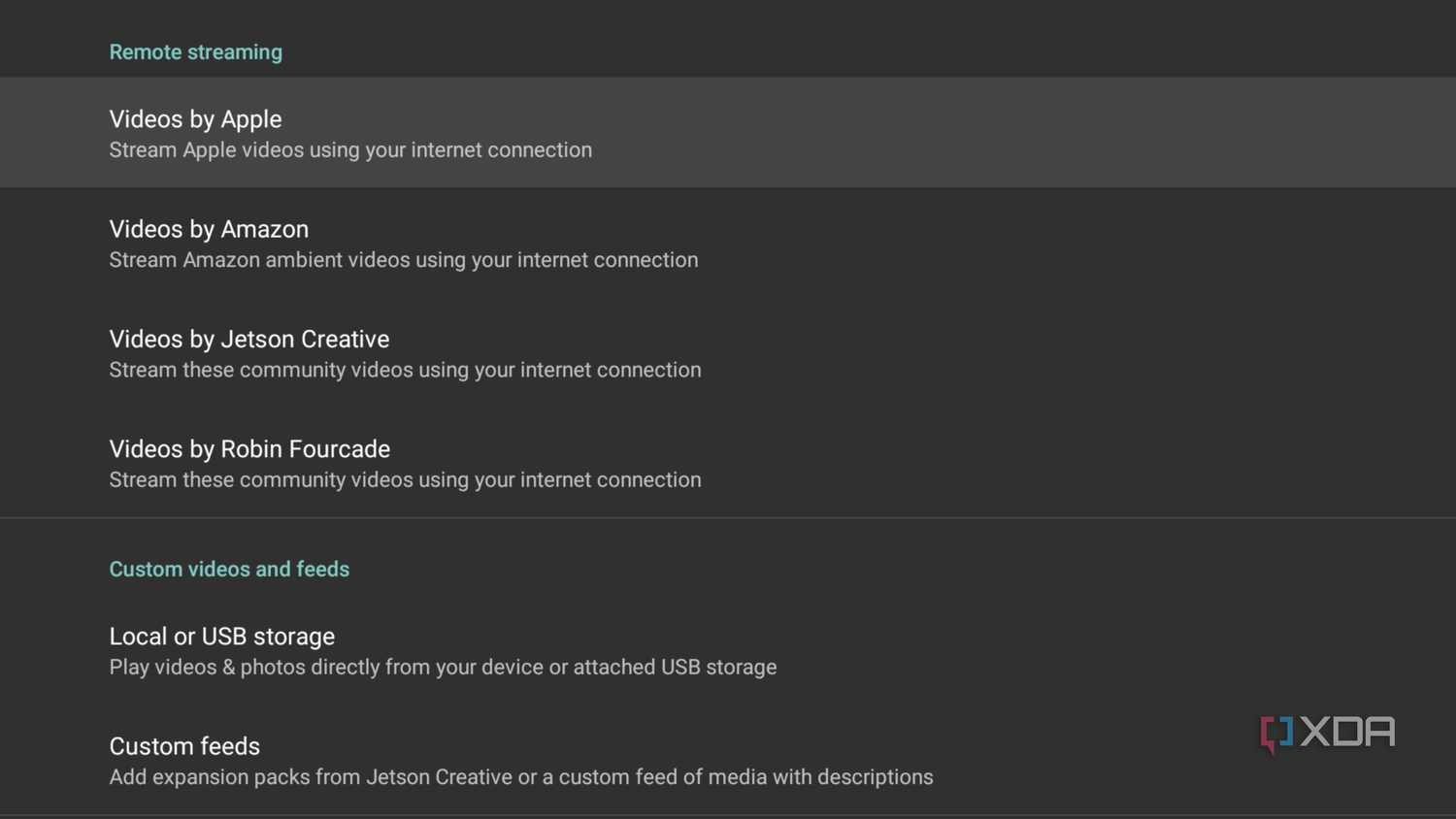Click 'Stream Amazon ambient videos' description text
1456x819 pixels.
(x=404, y=260)
